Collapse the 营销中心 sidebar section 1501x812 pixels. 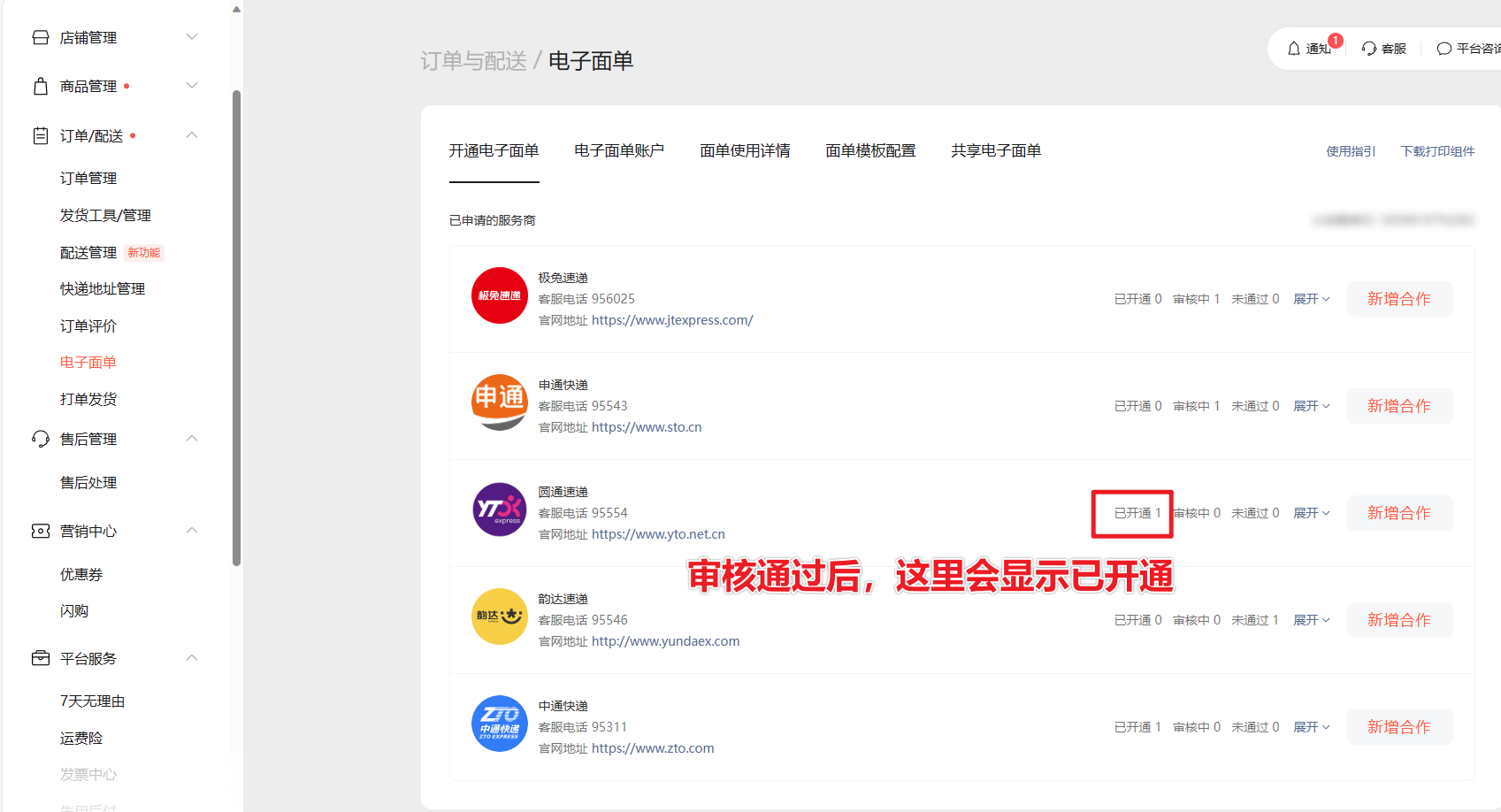coord(192,531)
